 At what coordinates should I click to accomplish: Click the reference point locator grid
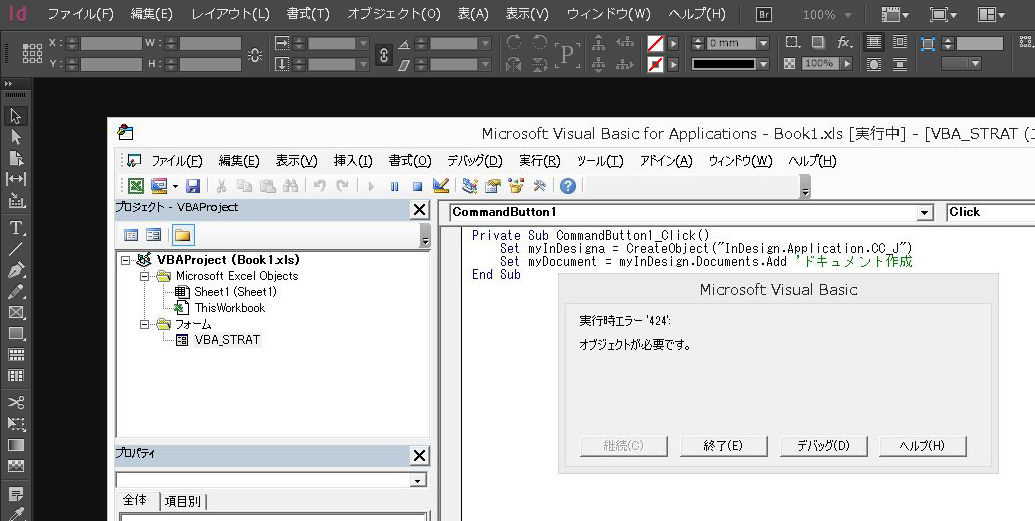click(x=32, y=53)
